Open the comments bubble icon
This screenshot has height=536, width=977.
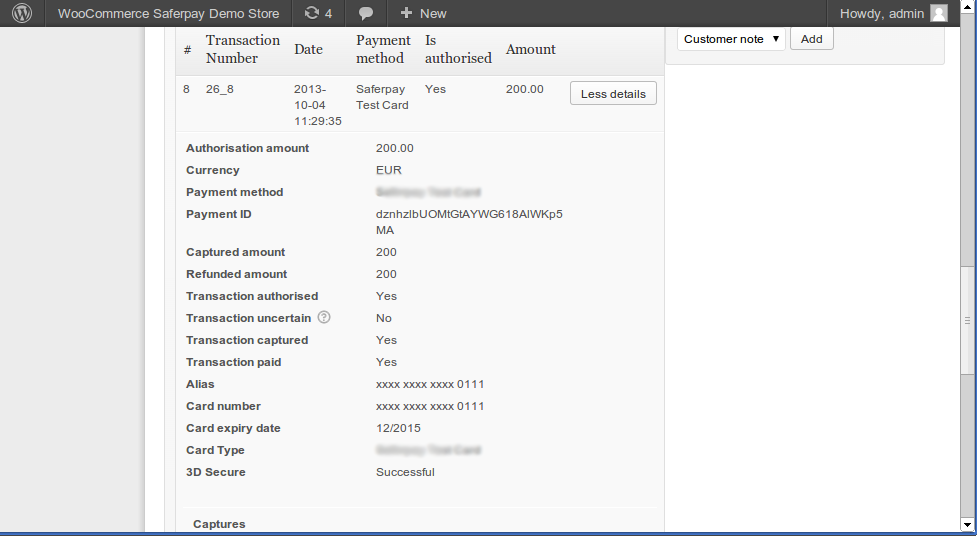tap(366, 13)
